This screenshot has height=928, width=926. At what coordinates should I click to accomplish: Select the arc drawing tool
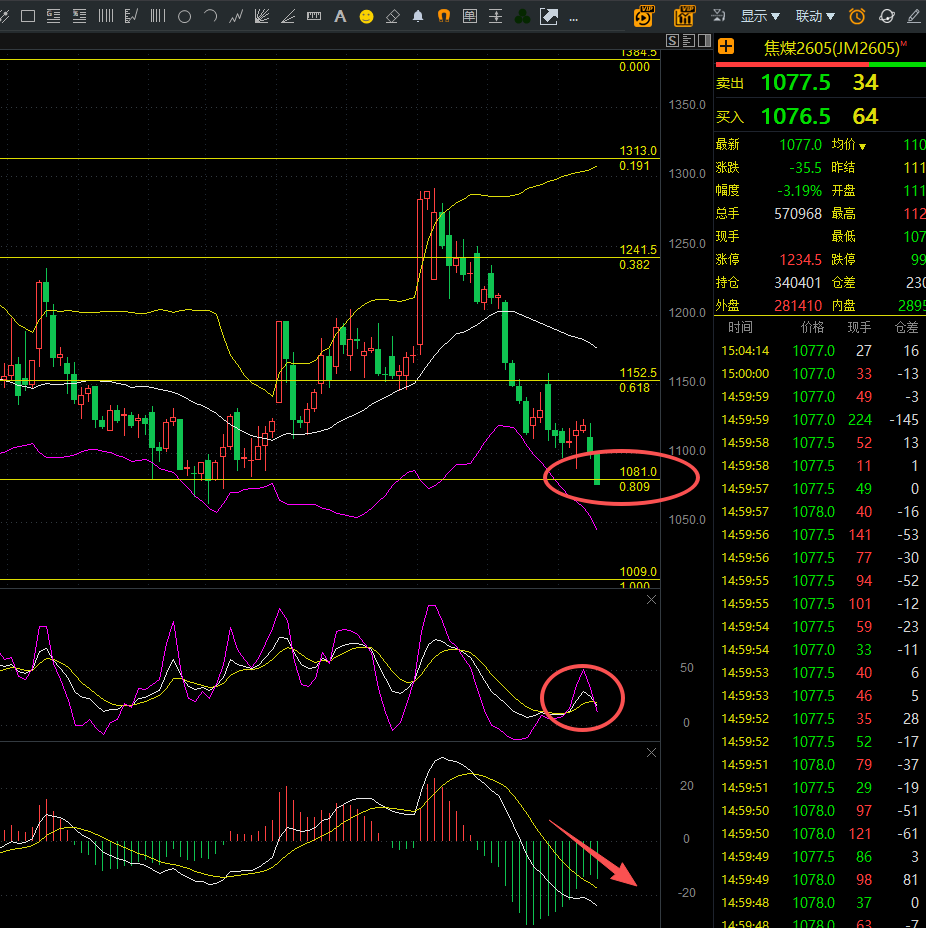[x=210, y=17]
